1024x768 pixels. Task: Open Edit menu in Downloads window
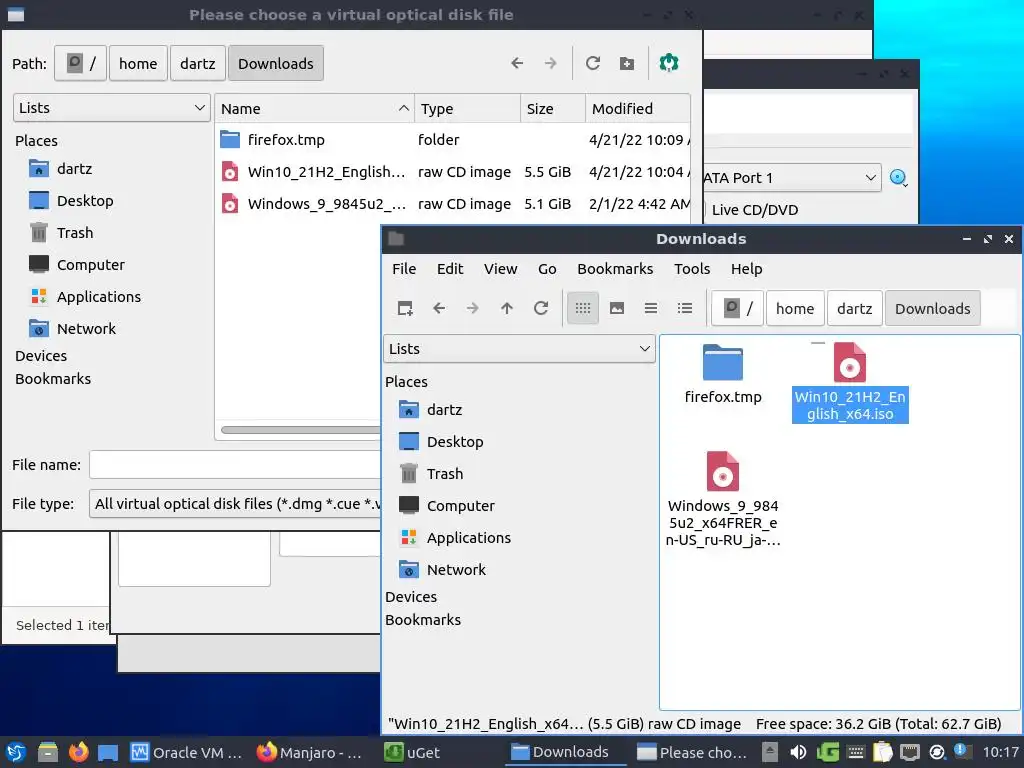coord(450,268)
